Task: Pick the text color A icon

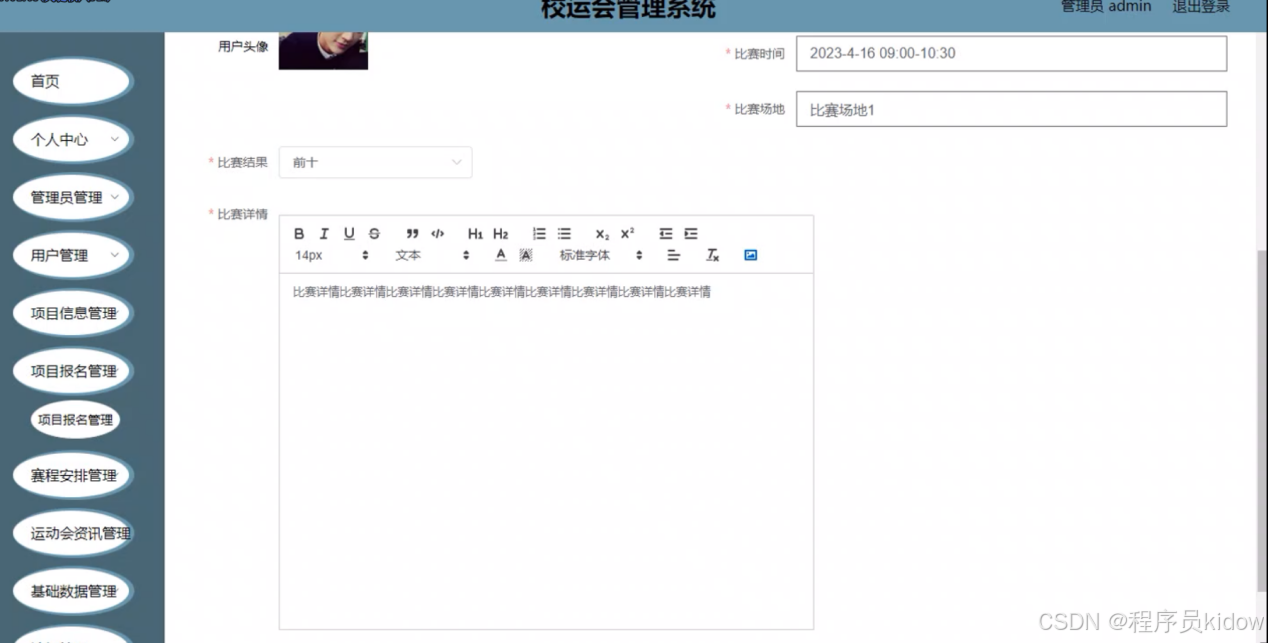Action: click(x=501, y=255)
